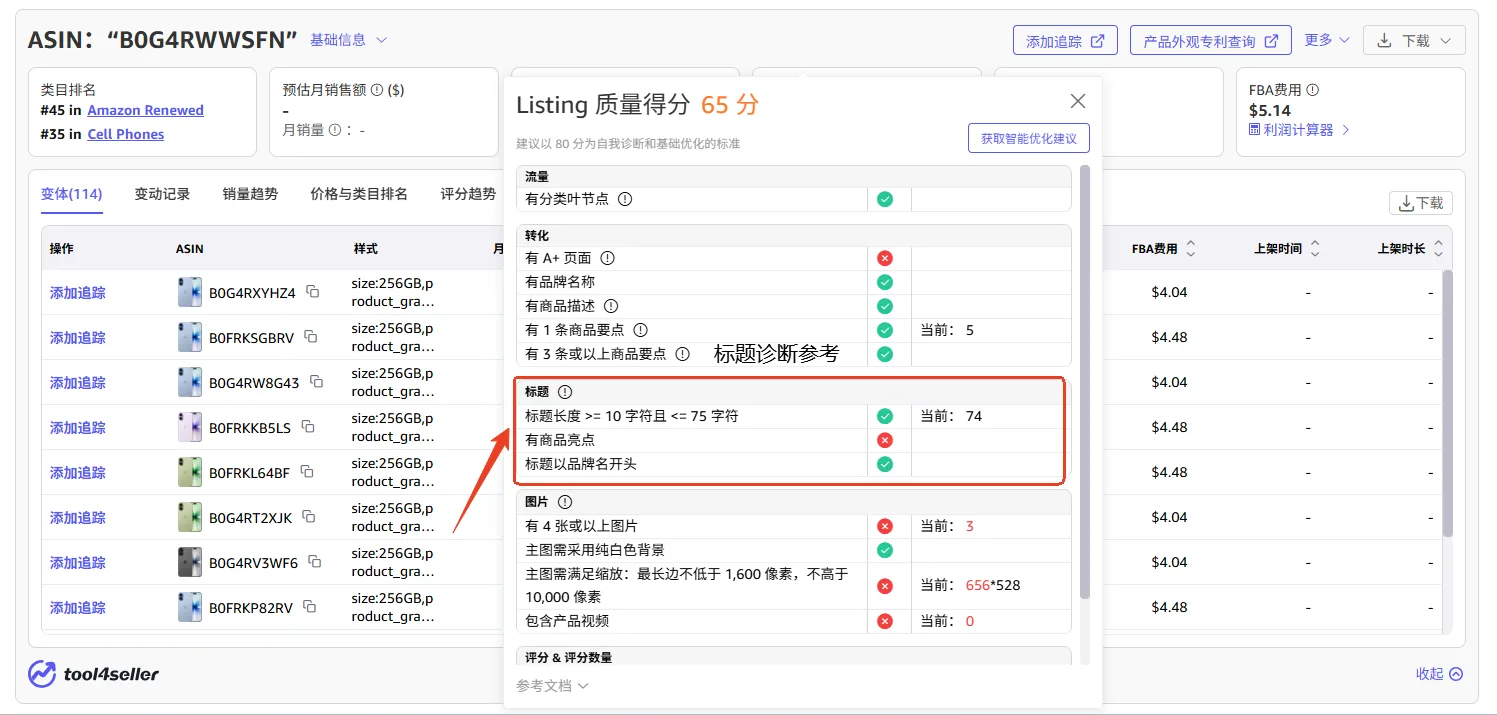Image resolution: width=1497 pixels, height=715 pixels.
Task: Click info icon next to 有分类叶节点
Action: 625,199
